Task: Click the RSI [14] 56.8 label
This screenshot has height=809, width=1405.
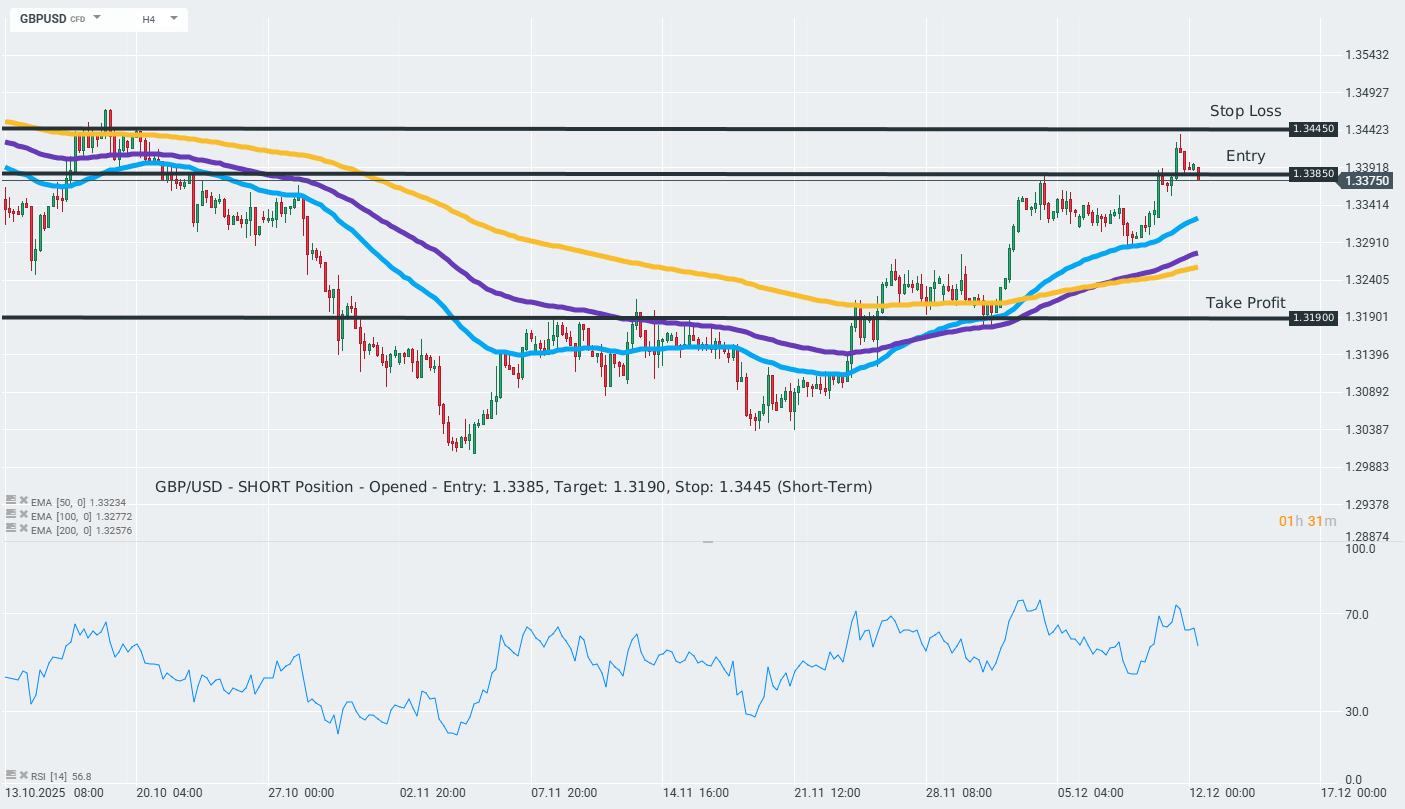Action: coord(61,776)
